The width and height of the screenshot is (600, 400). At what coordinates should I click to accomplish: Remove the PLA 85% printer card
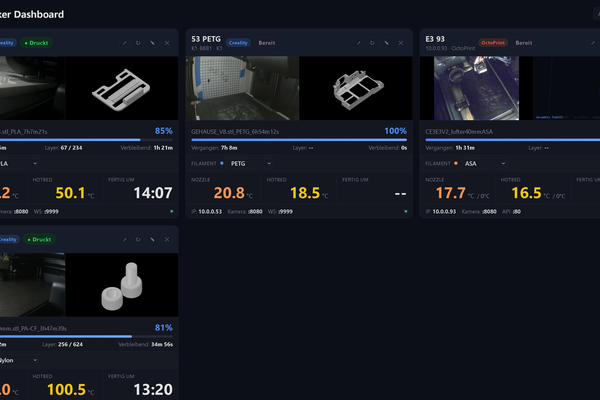coord(167,43)
